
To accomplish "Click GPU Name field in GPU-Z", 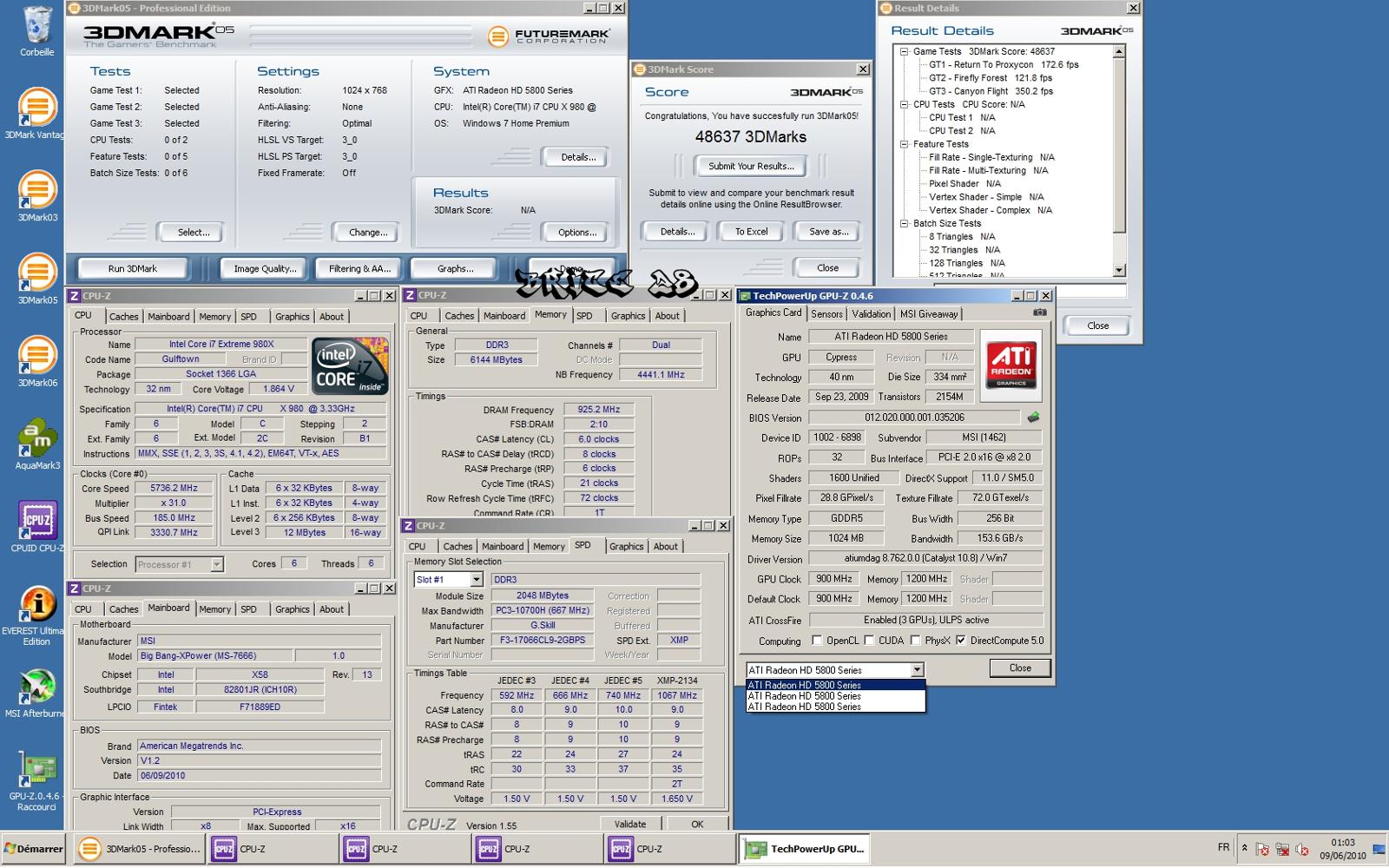I will coord(891,337).
